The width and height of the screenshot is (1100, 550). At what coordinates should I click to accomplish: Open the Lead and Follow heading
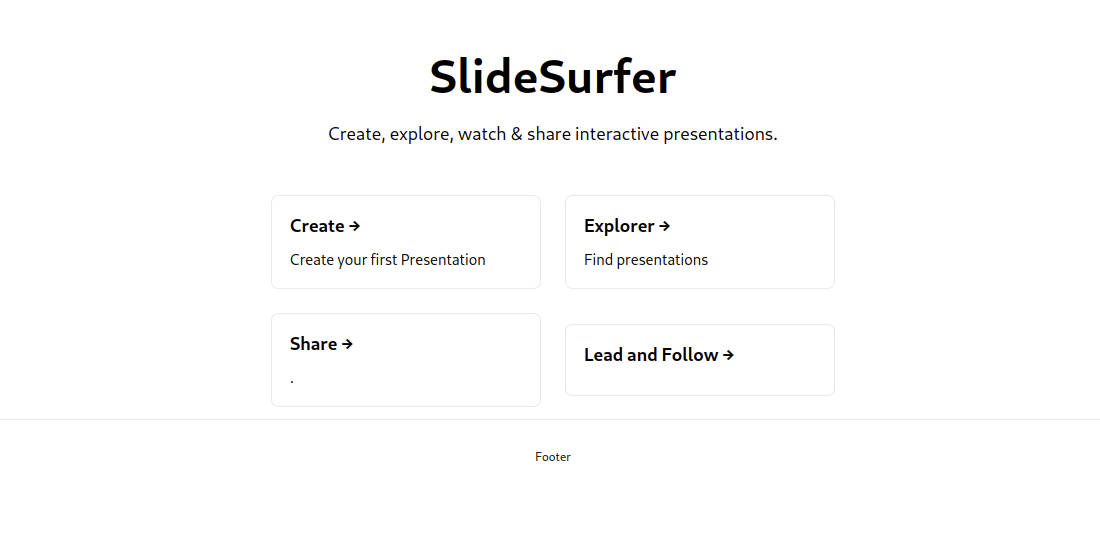coord(651,355)
